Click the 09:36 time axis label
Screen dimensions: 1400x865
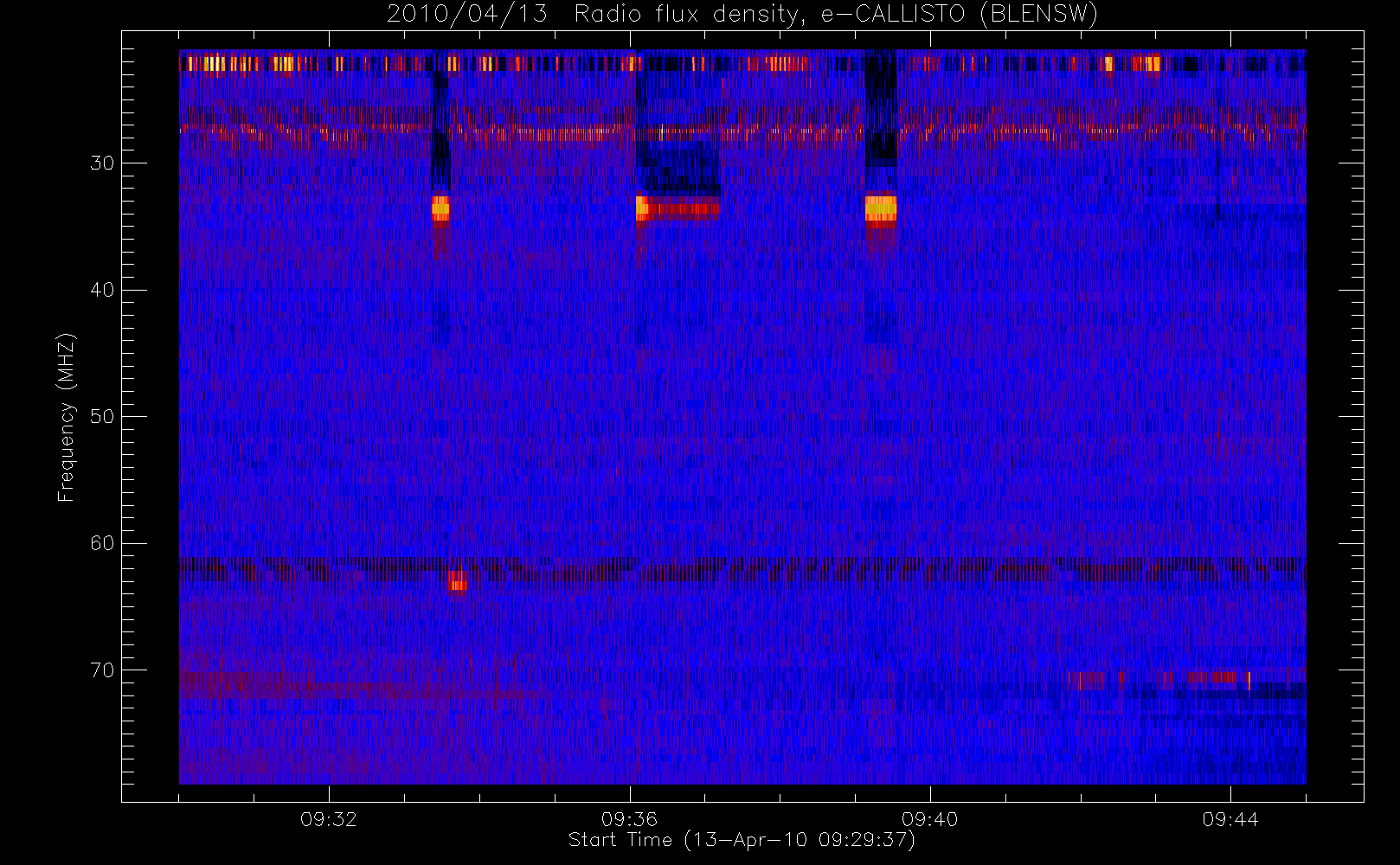point(629,819)
